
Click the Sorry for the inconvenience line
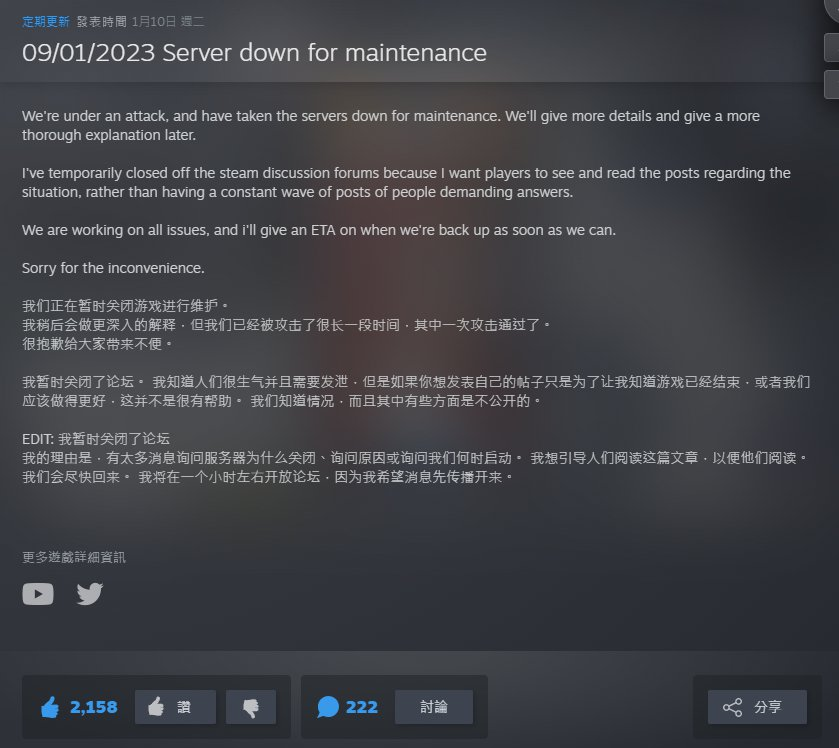(113, 268)
